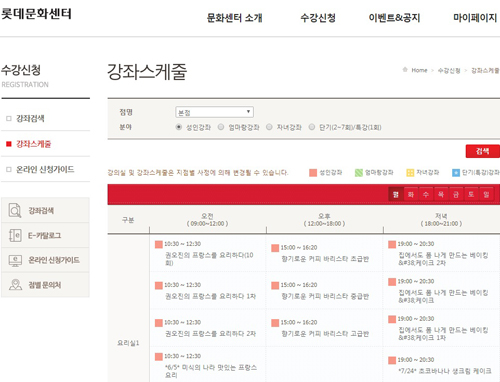Screen dimensions: 500x382
Task: Open 향기로운 커피 바리스타 고급반 course
Action: point(325,334)
